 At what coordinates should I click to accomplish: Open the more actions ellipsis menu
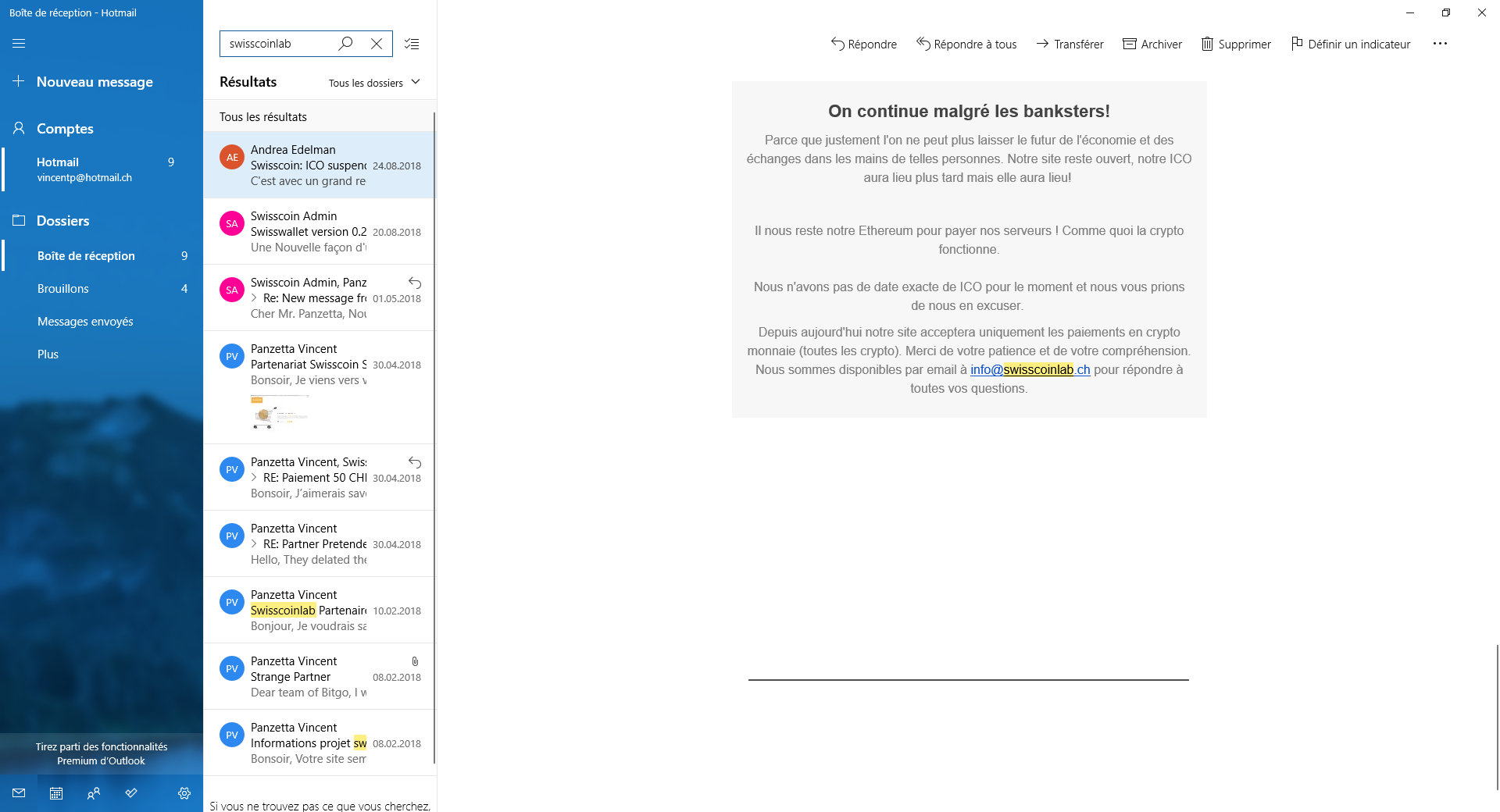coord(1440,44)
